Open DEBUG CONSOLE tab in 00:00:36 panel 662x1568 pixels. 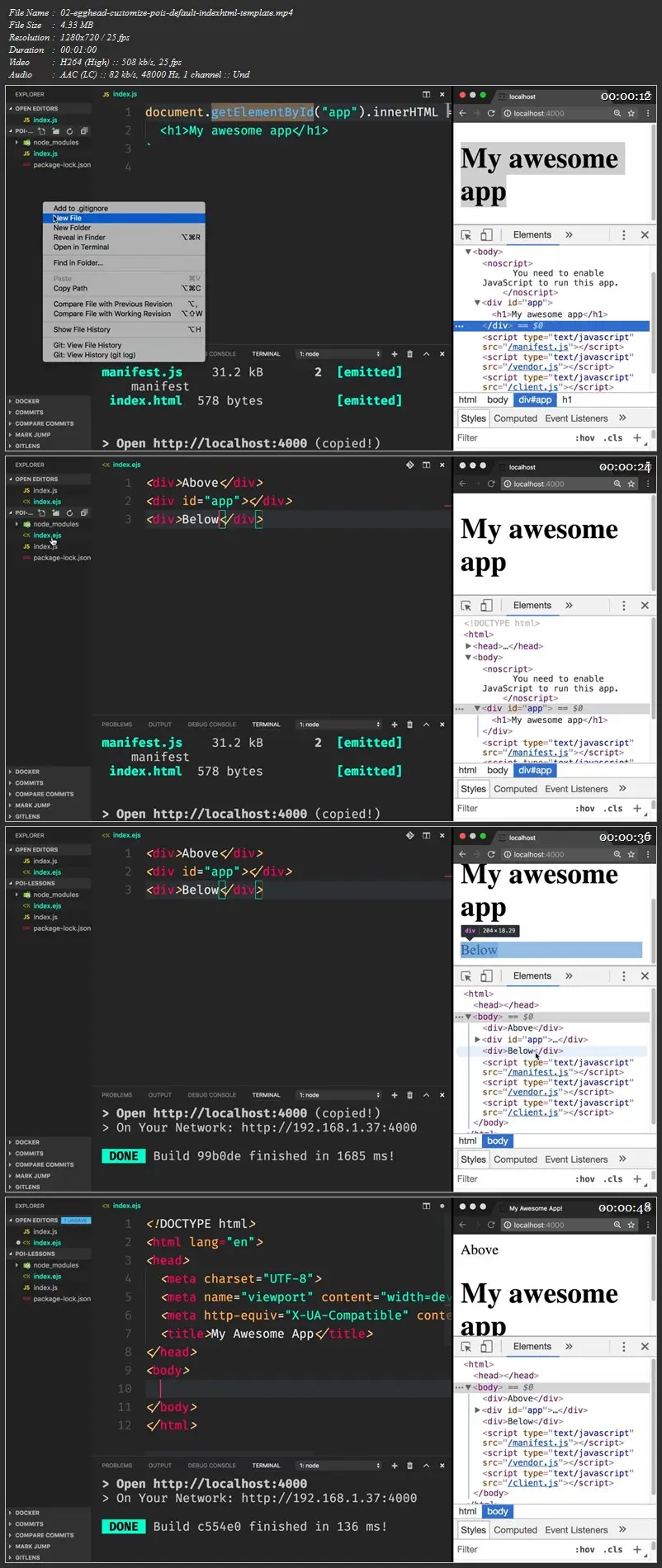tap(211, 1095)
